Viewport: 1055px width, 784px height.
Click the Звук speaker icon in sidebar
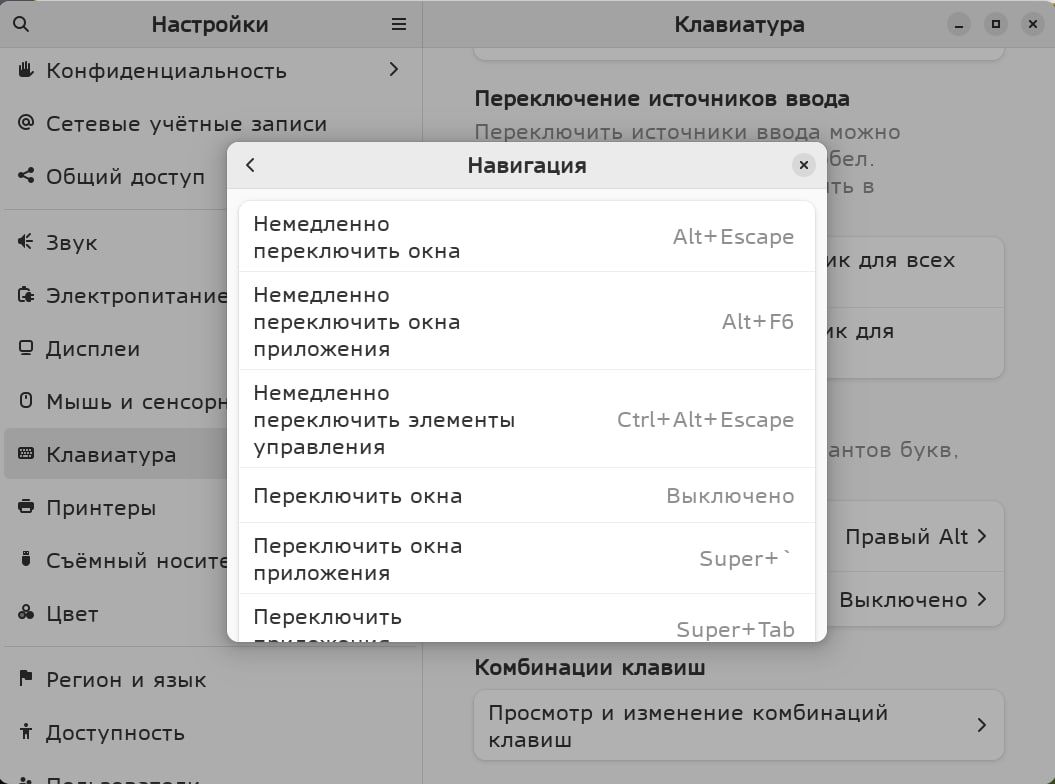[26, 242]
